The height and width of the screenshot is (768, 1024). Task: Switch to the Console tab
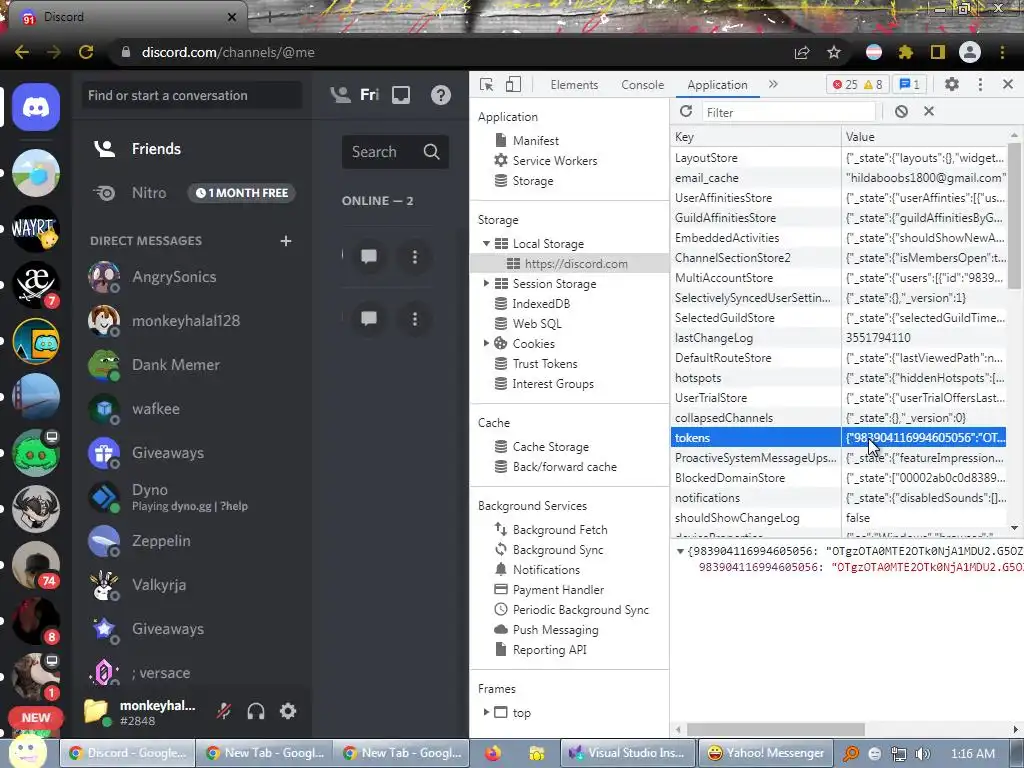643,85
